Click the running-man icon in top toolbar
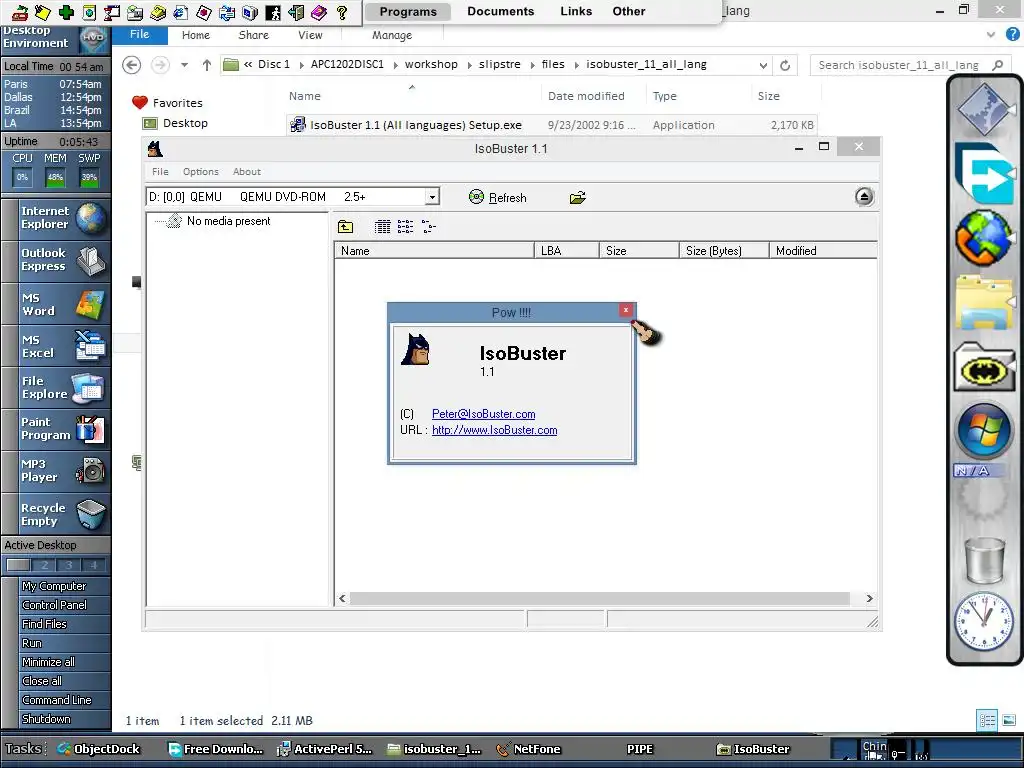Image resolution: width=1024 pixels, height=768 pixels. 273,12
